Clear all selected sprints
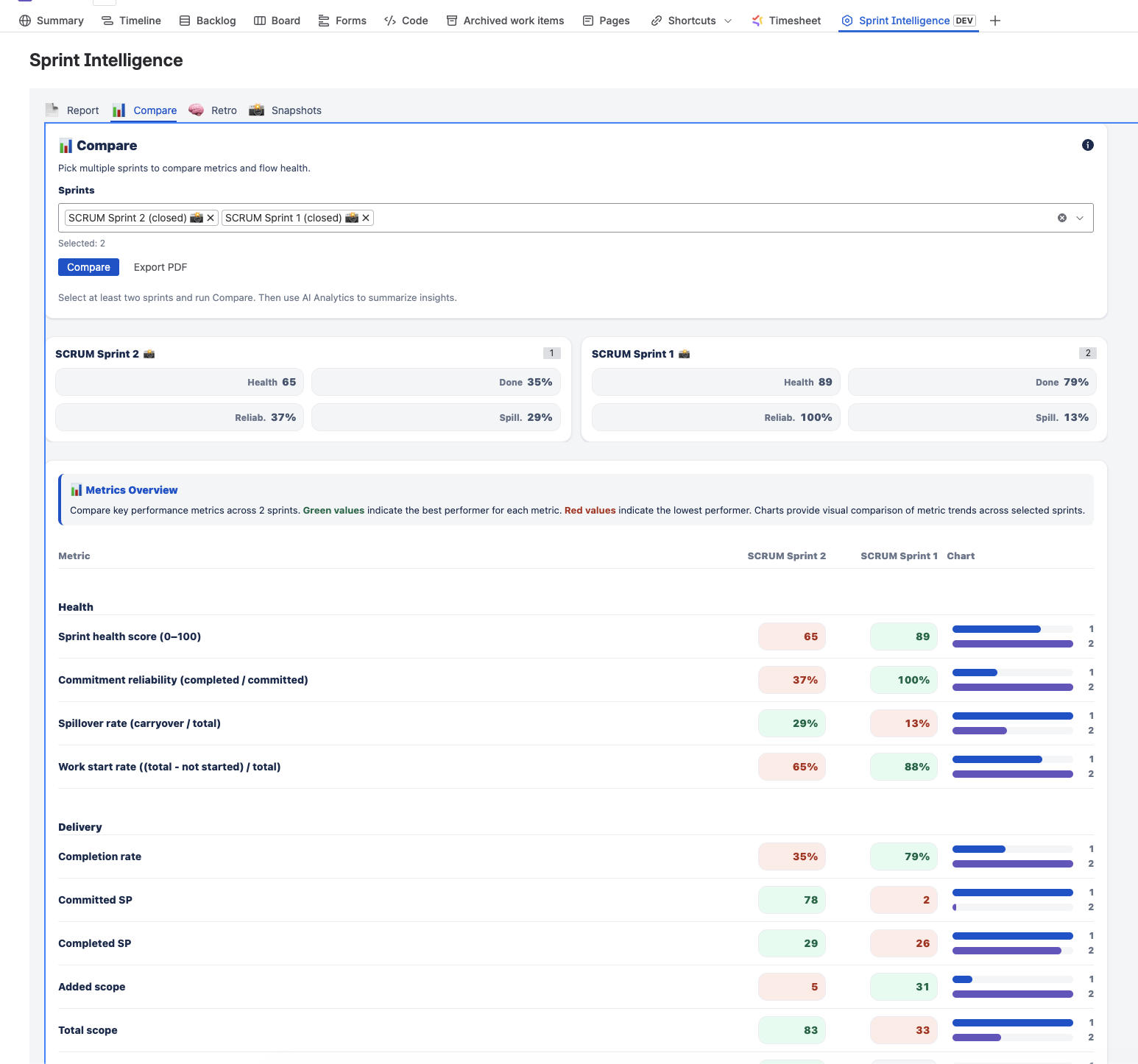 pyautogui.click(x=1061, y=217)
